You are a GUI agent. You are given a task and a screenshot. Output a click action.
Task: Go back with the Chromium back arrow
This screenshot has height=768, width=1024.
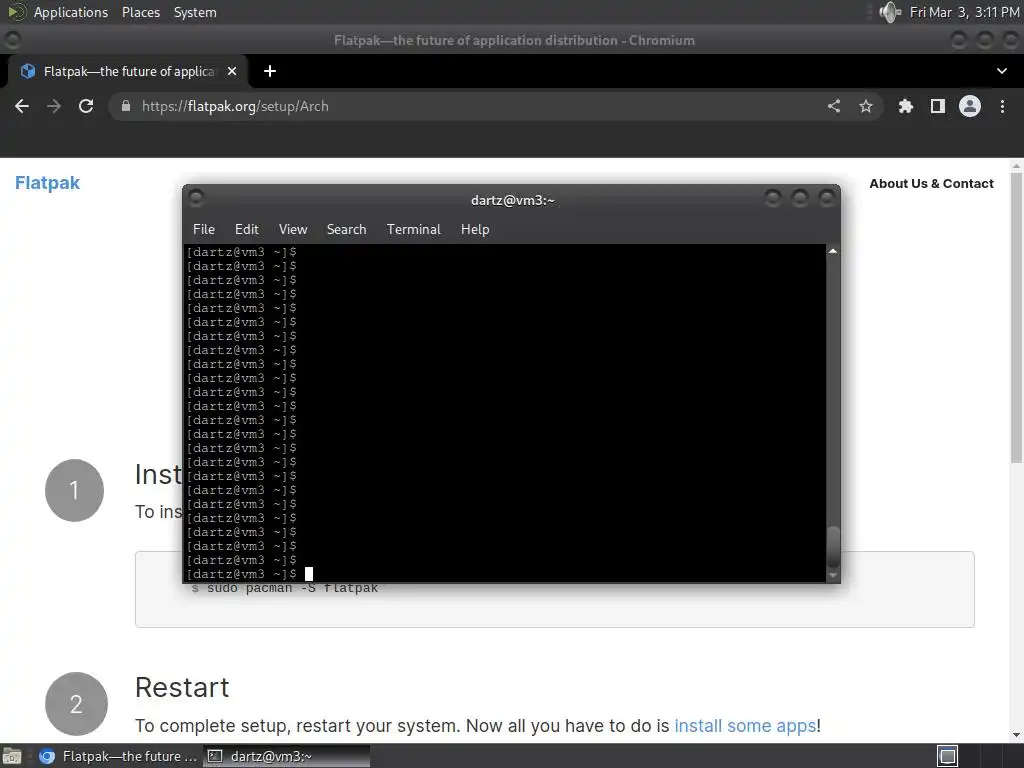coord(22,106)
